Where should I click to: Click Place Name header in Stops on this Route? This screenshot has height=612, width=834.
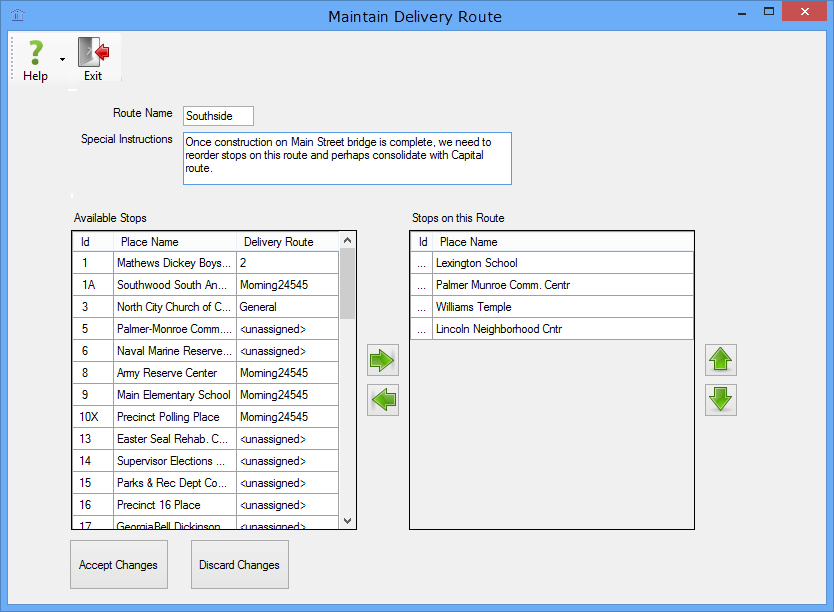click(x=563, y=242)
